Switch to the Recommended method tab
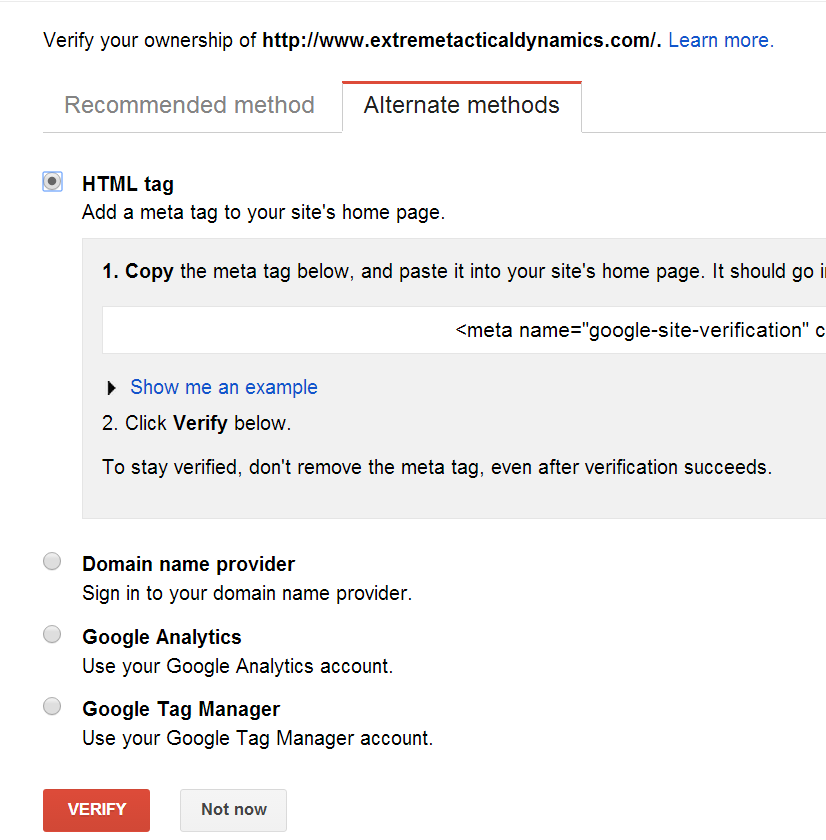 (189, 106)
